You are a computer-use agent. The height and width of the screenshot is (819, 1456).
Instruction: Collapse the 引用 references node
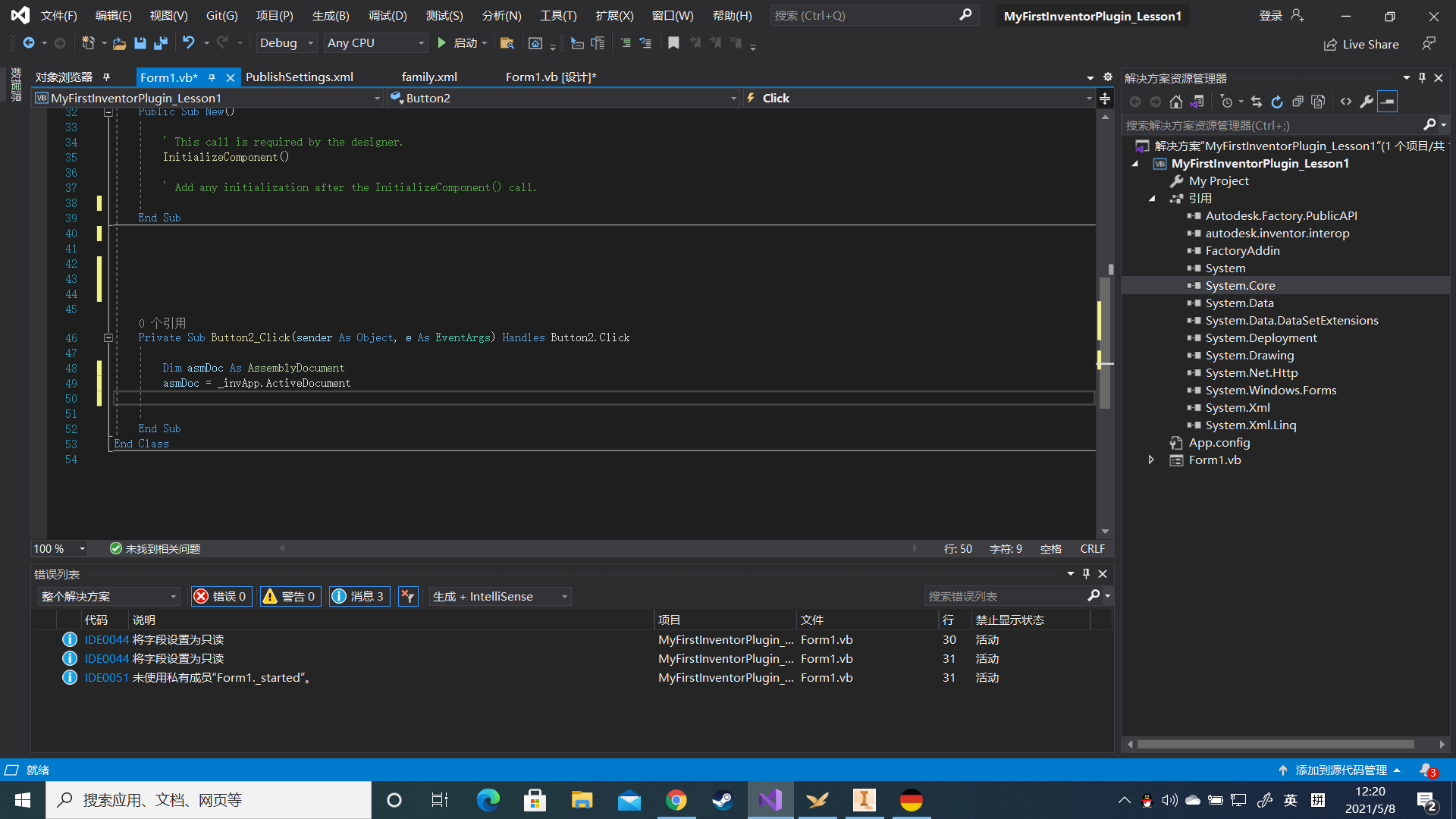(x=1151, y=199)
